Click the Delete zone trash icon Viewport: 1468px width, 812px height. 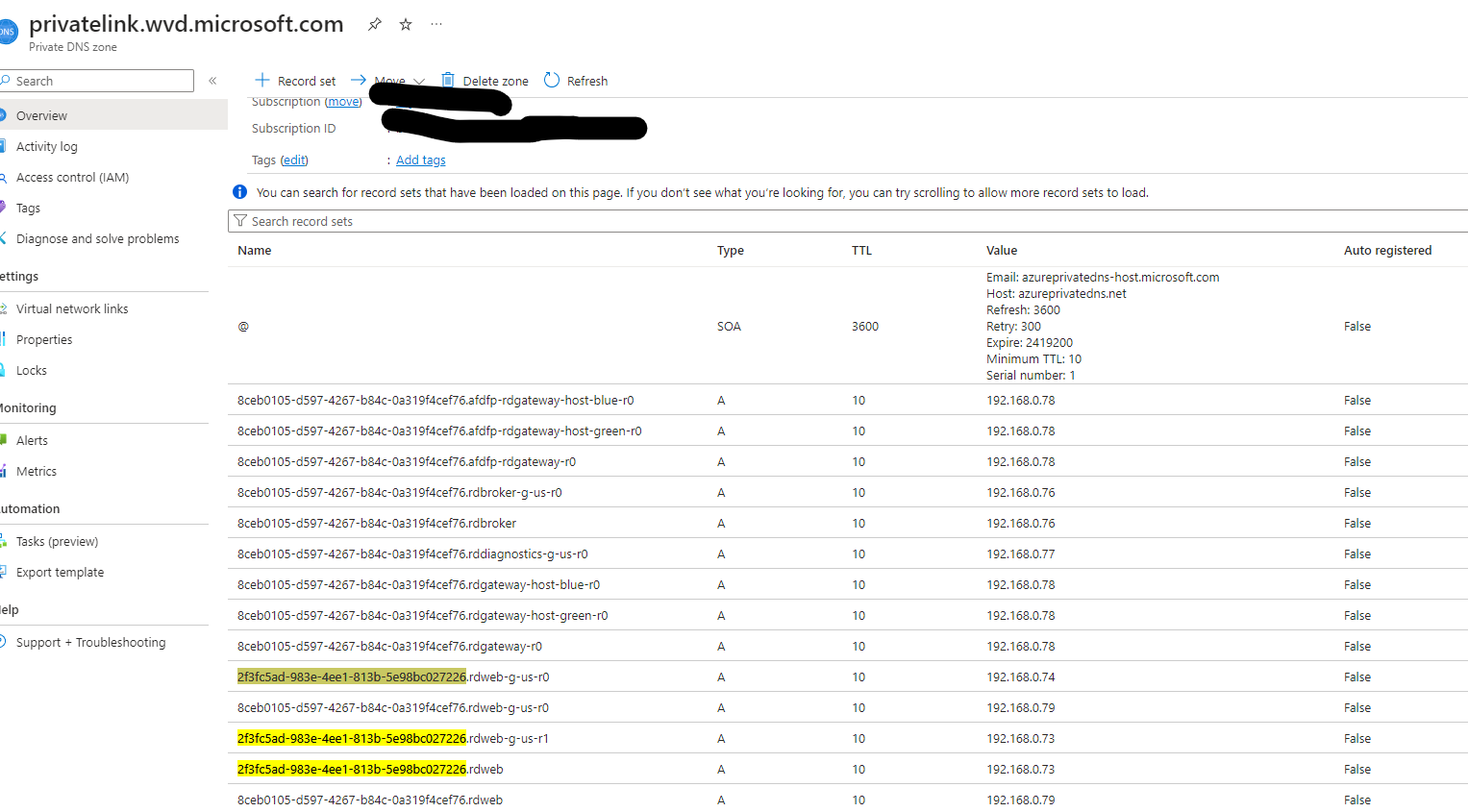(448, 80)
